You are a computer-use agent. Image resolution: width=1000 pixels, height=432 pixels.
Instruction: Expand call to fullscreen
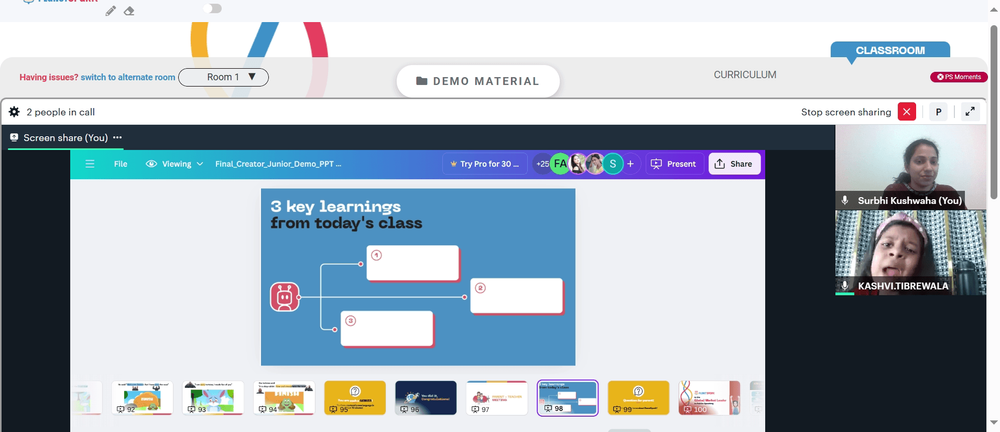pos(970,112)
